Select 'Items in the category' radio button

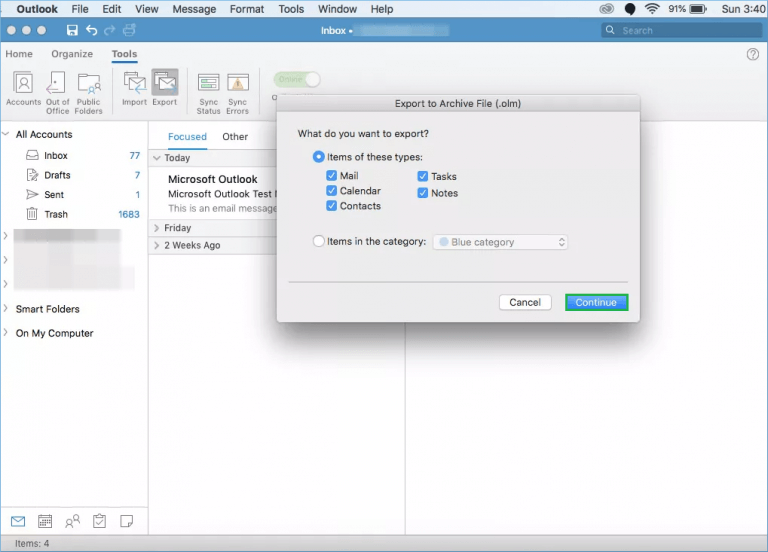tap(318, 241)
